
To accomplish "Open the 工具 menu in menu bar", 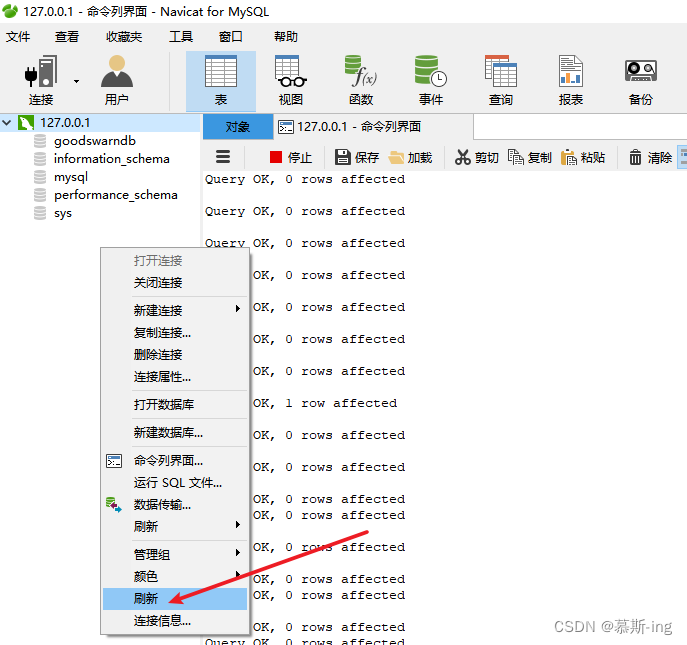I will pos(181,36).
